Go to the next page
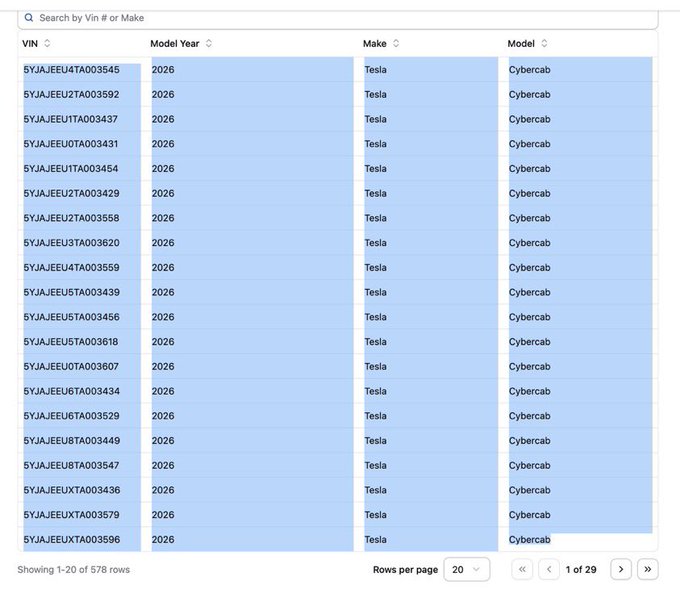The width and height of the screenshot is (680, 589). [621, 569]
